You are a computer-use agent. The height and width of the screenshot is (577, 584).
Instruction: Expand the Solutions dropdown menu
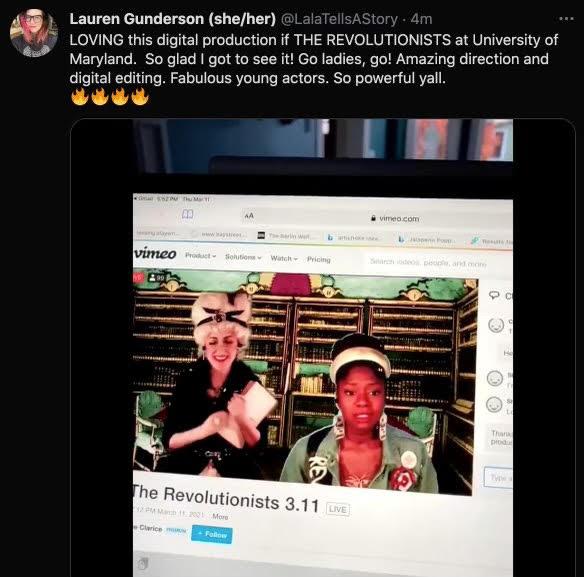pyautogui.click(x=243, y=257)
